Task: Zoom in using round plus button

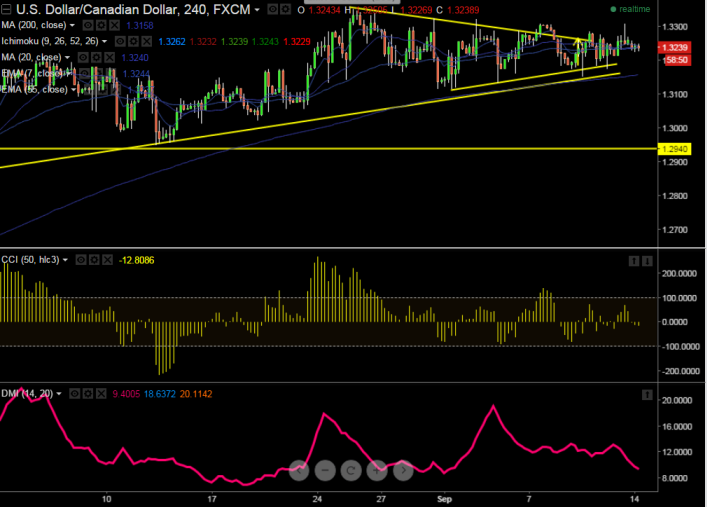Action: click(x=377, y=470)
